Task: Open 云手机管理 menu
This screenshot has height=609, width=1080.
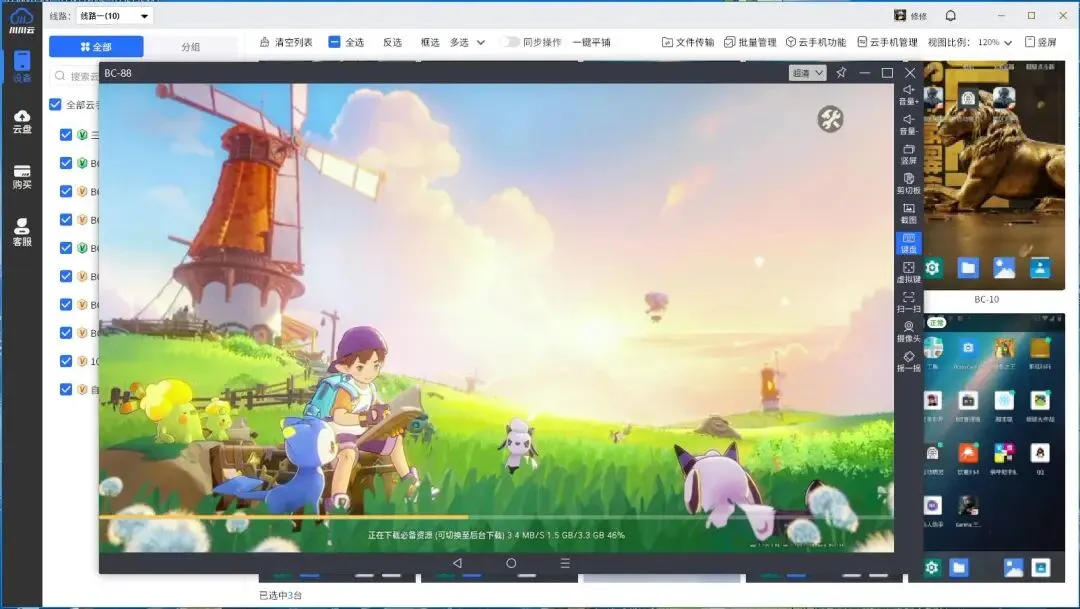Action: (x=887, y=42)
